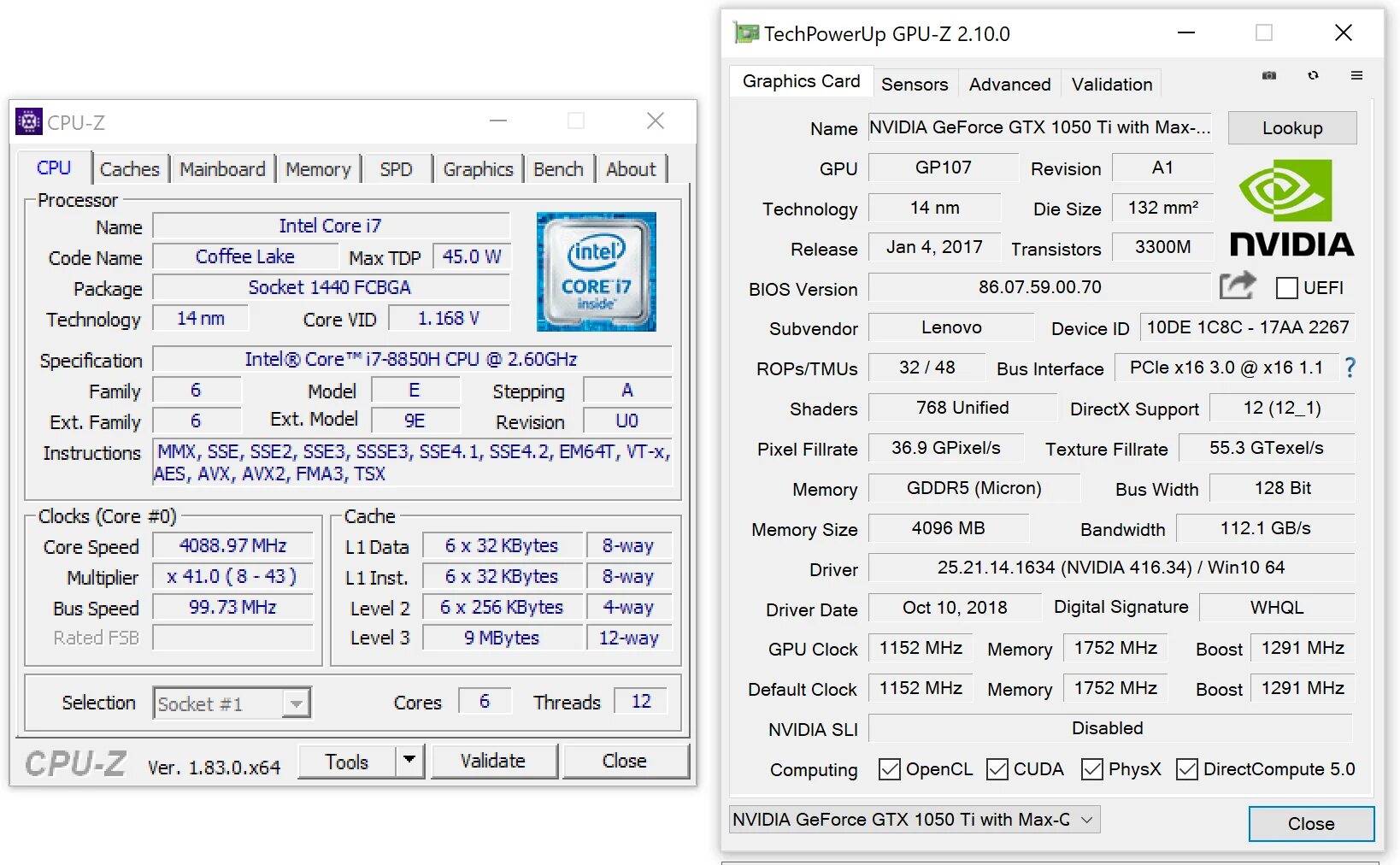Open the GPU-Z hamburger menu
This screenshot has height=865, width=1400.
[1356, 75]
